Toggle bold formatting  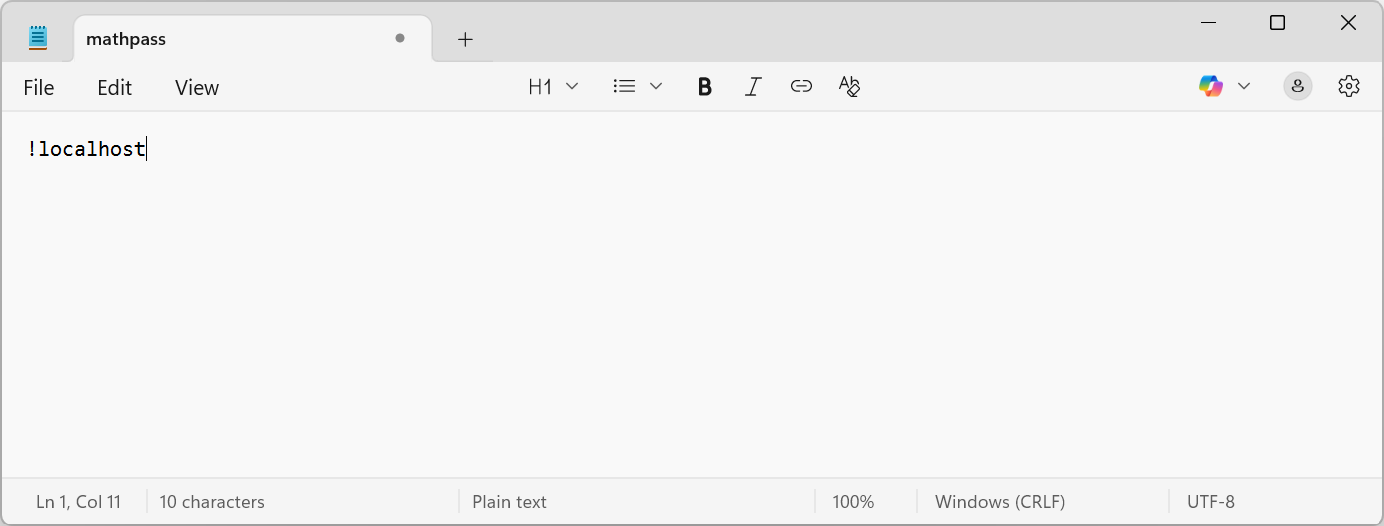pos(705,87)
